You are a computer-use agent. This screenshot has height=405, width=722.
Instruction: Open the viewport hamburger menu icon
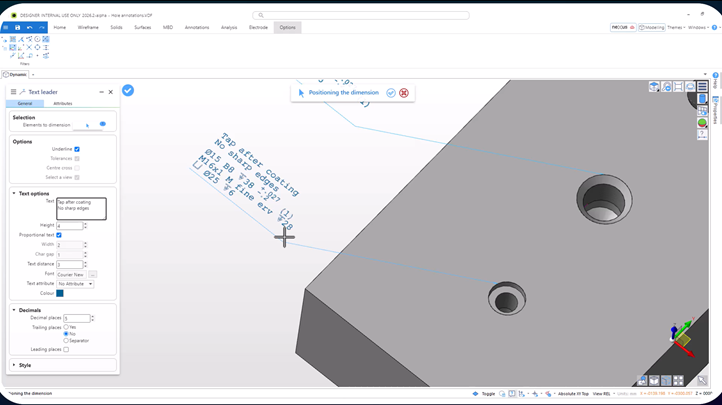point(702,87)
